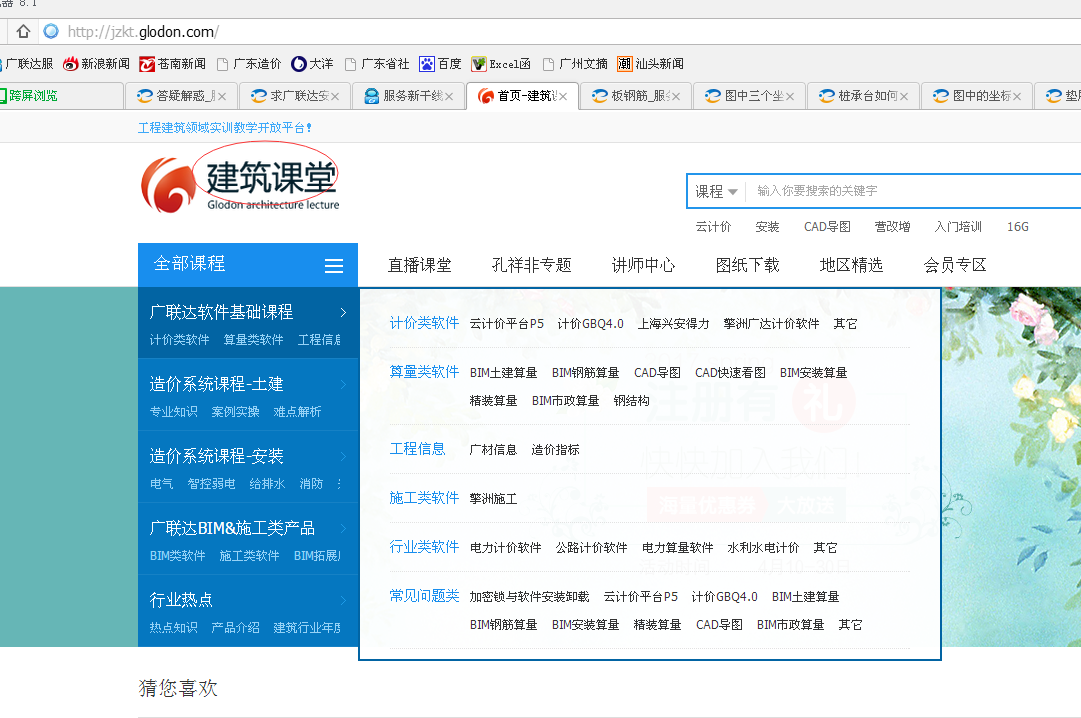Expand the 行业热点 category arrow

[343, 600]
